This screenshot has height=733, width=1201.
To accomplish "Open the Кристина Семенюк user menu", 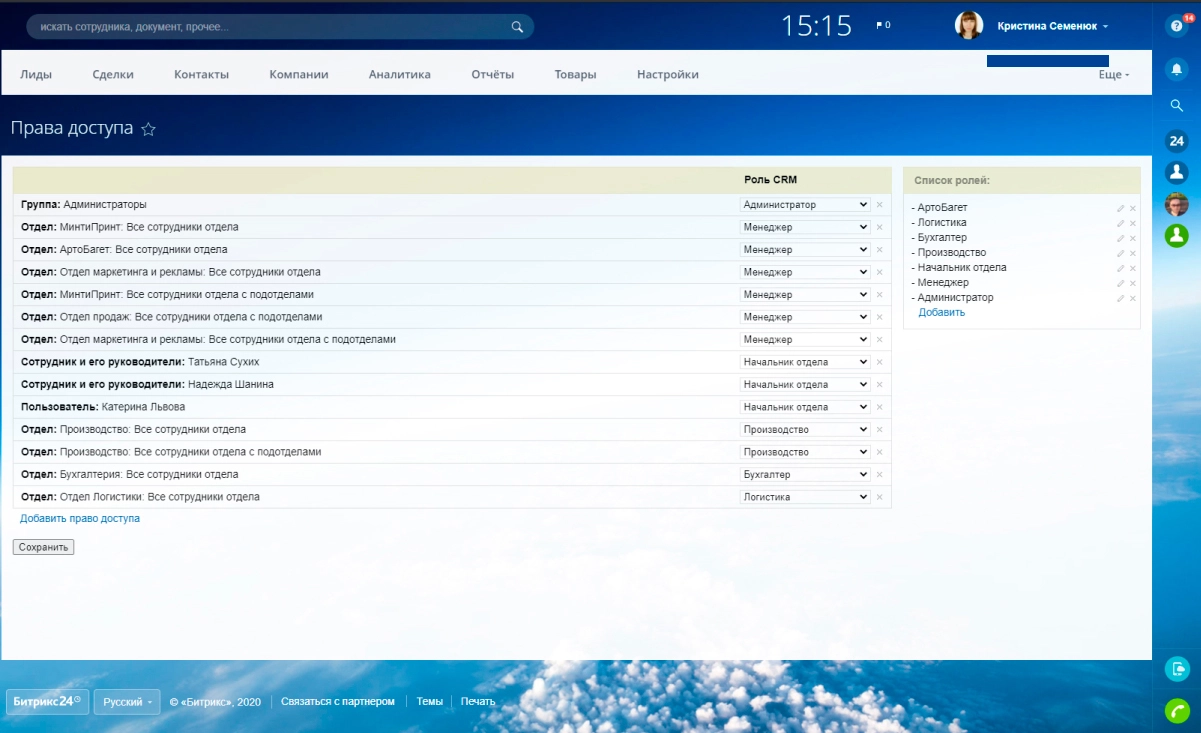I will 1053,26.
